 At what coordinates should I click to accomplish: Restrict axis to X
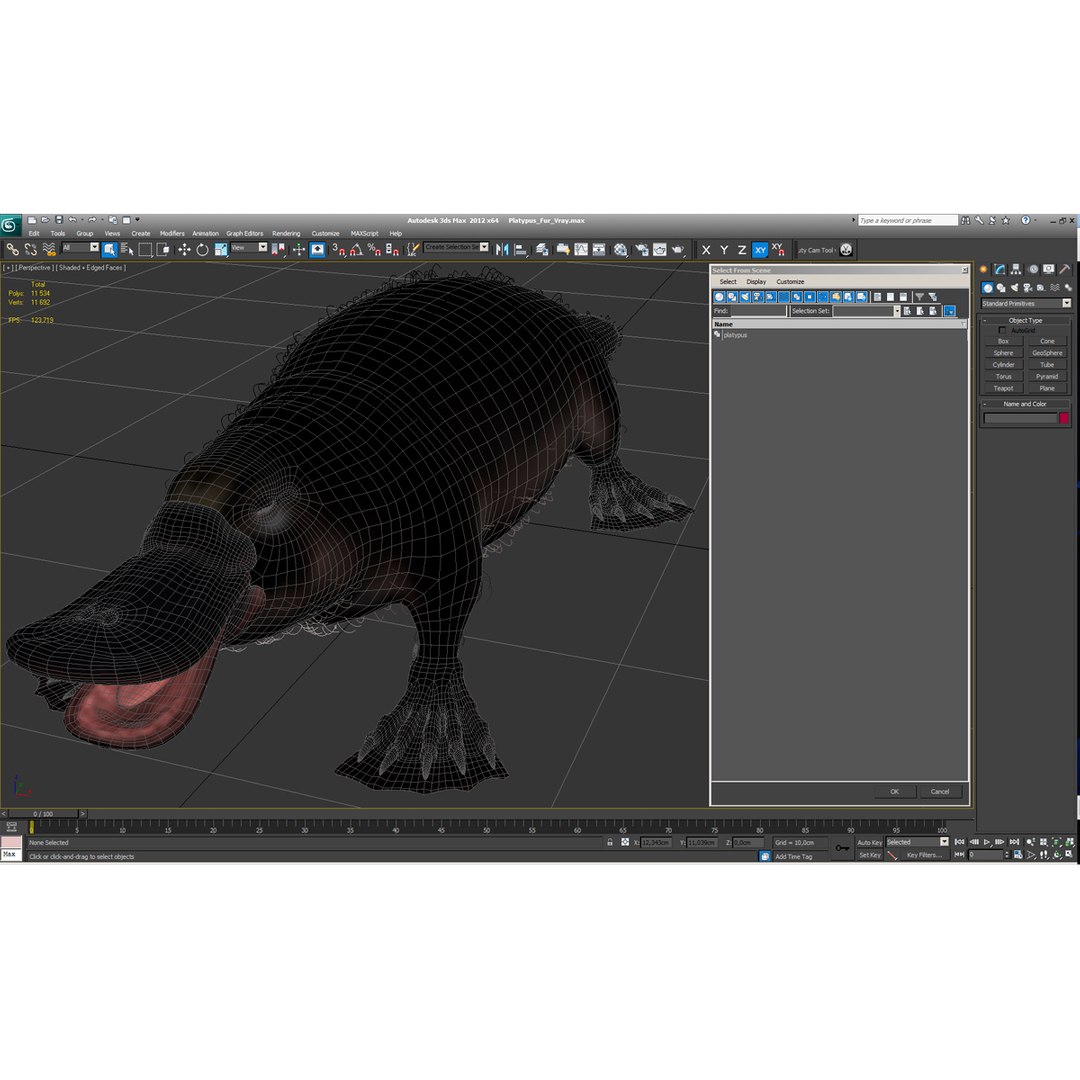[x=706, y=250]
